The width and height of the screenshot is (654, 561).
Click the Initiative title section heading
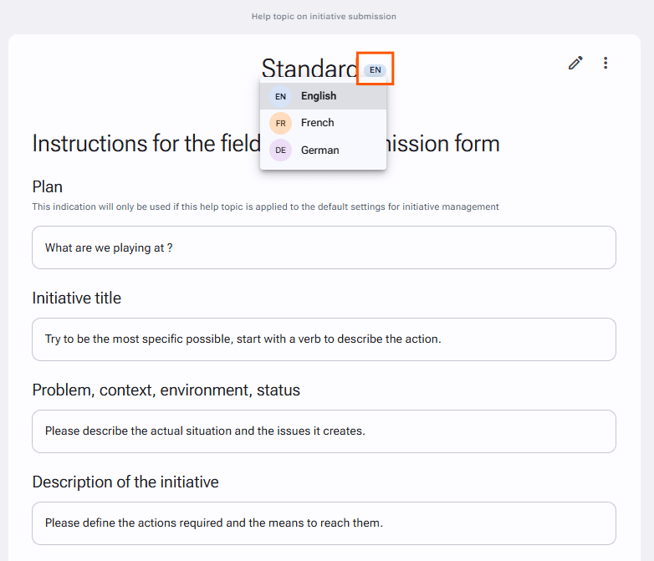point(77,298)
